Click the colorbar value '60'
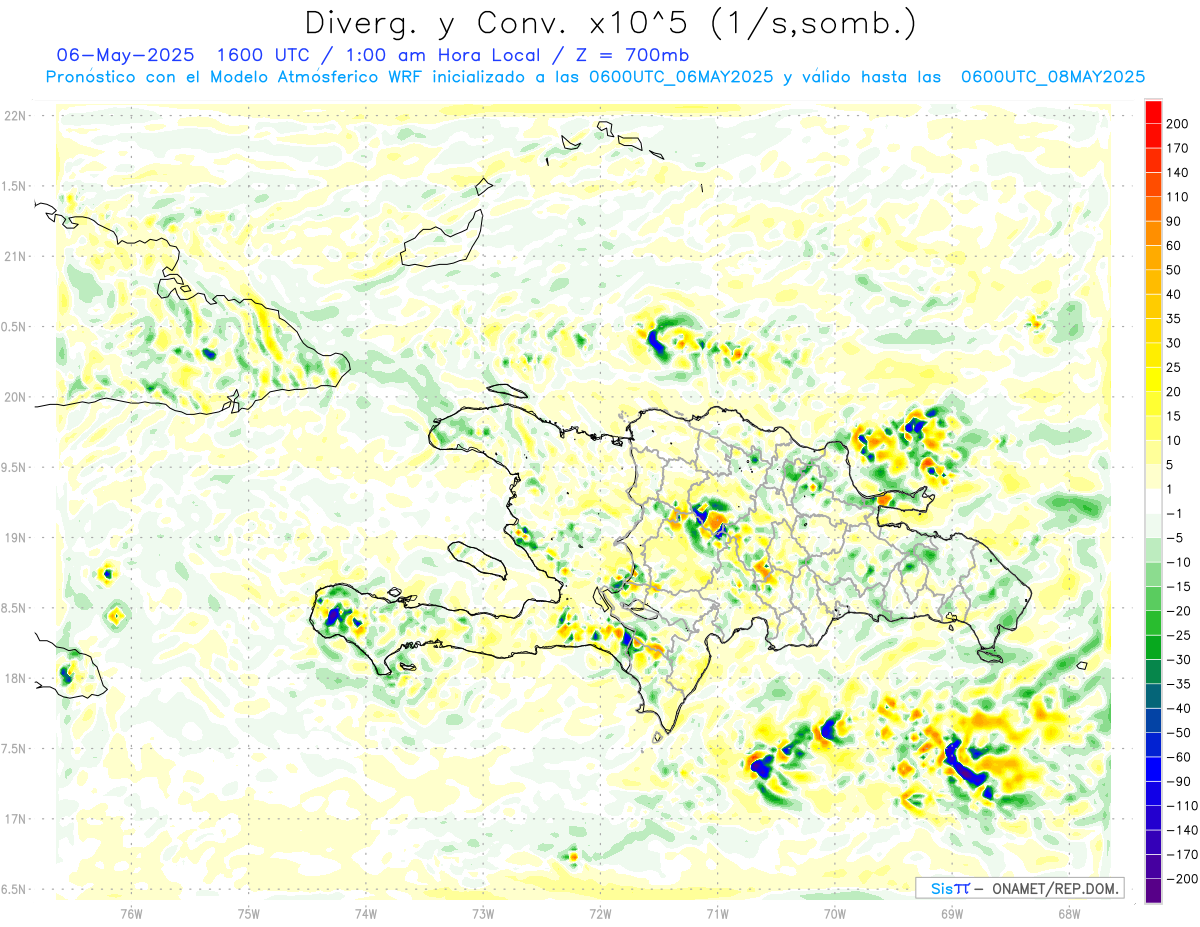 pos(1174,246)
